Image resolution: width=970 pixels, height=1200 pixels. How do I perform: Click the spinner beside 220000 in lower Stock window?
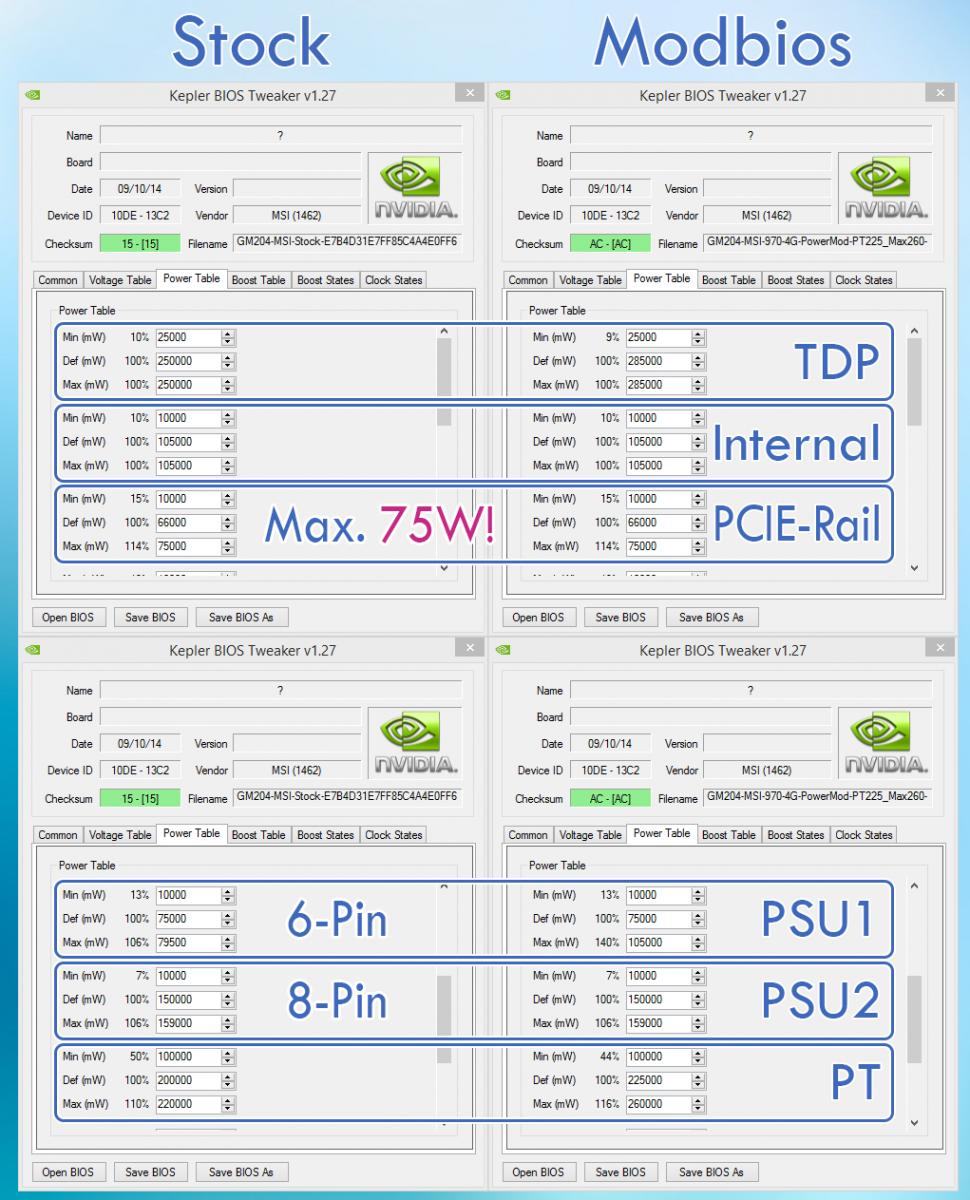click(x=229, y=1104)
